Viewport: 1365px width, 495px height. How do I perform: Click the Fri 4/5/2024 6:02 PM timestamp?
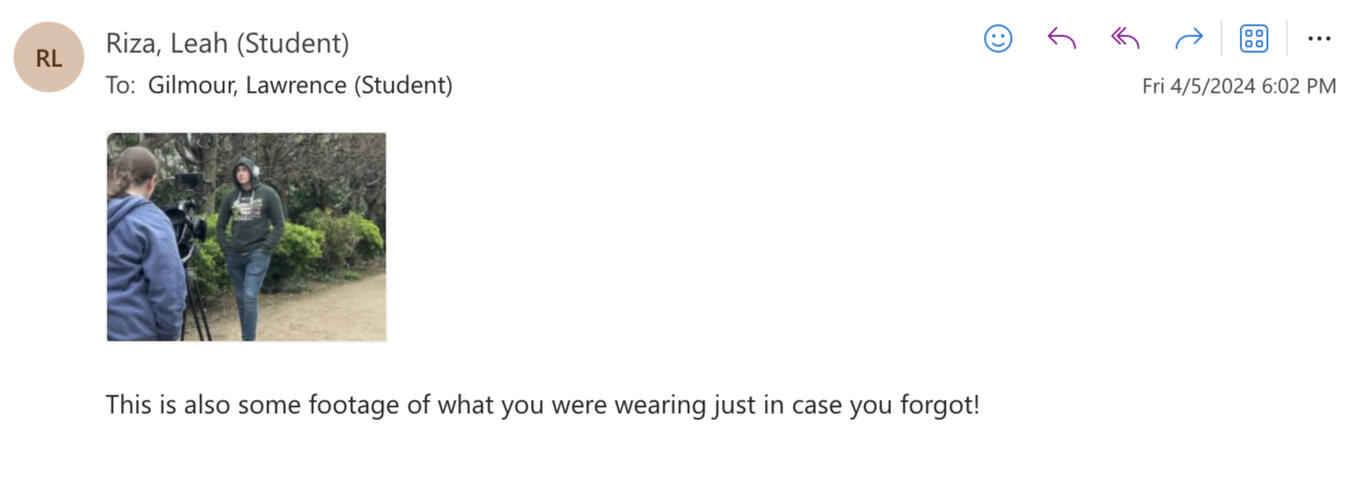[1238, 87]
